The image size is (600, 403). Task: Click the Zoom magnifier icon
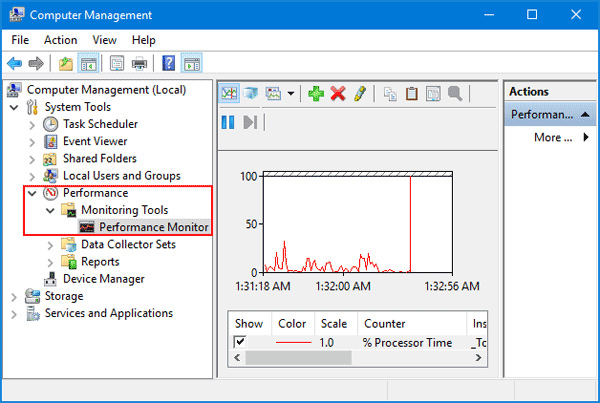(x=455, y=93)
